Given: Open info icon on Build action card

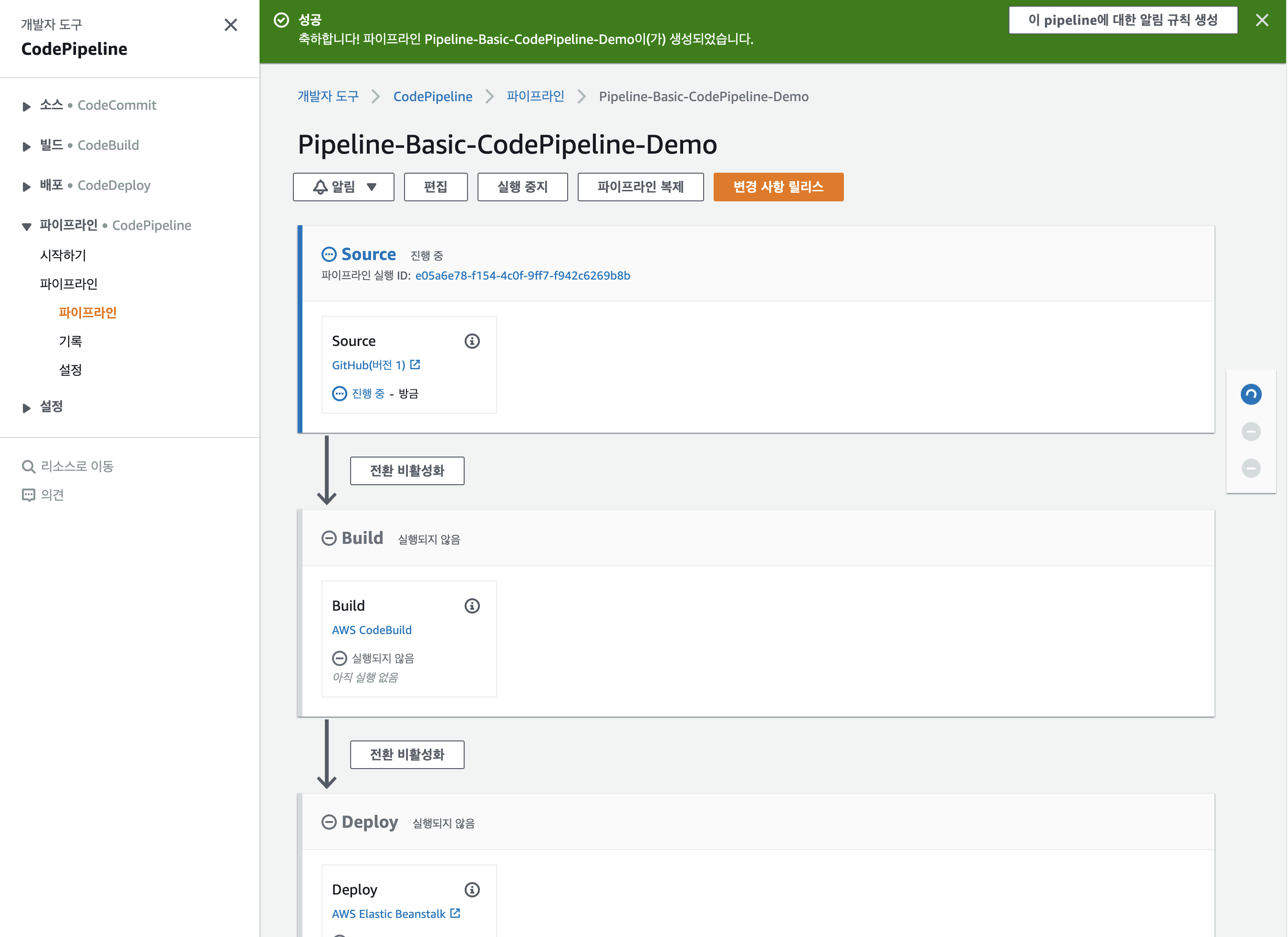Looking at the screenshot, I should pos(472,606).
